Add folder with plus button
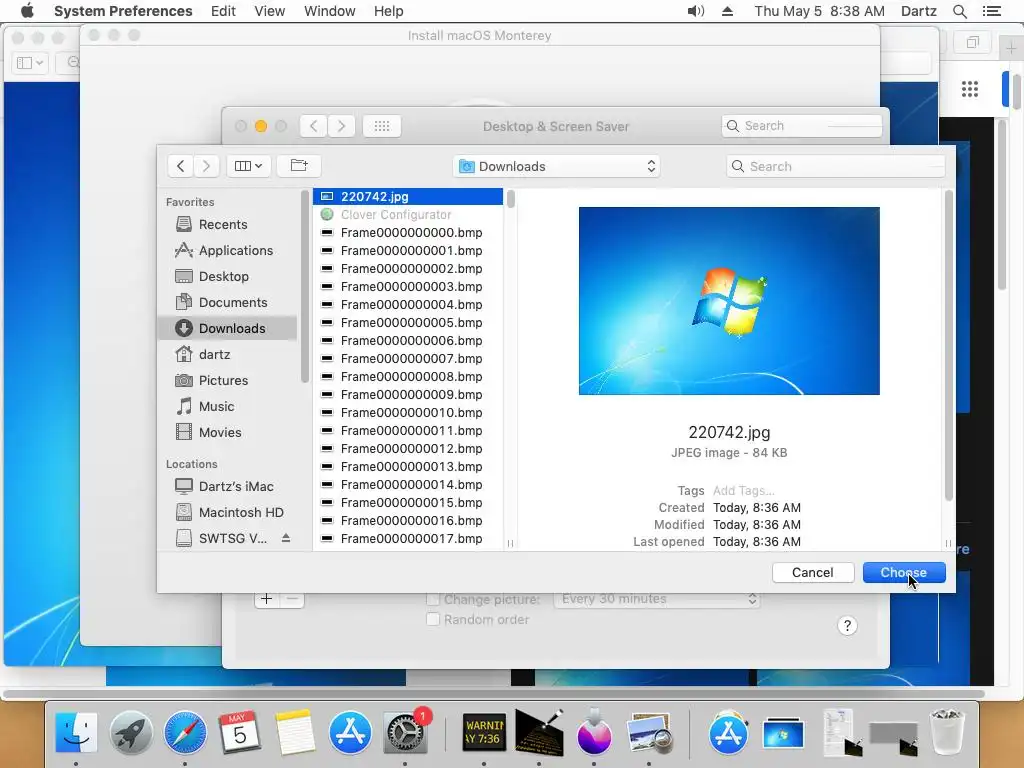Image resolution: width=1024 pixels, height=768 pixels. [x=266, y=599]
